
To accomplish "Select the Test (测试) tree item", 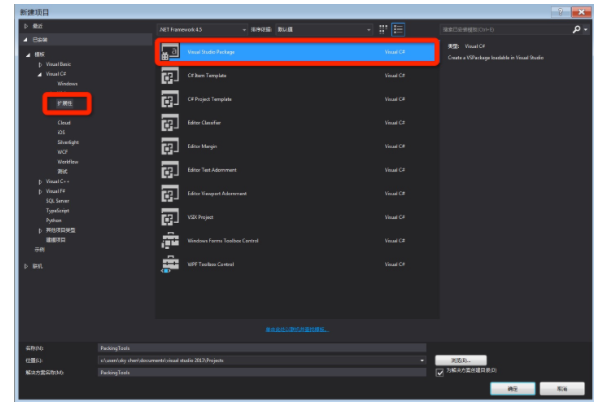I will (x=62, y=171).
